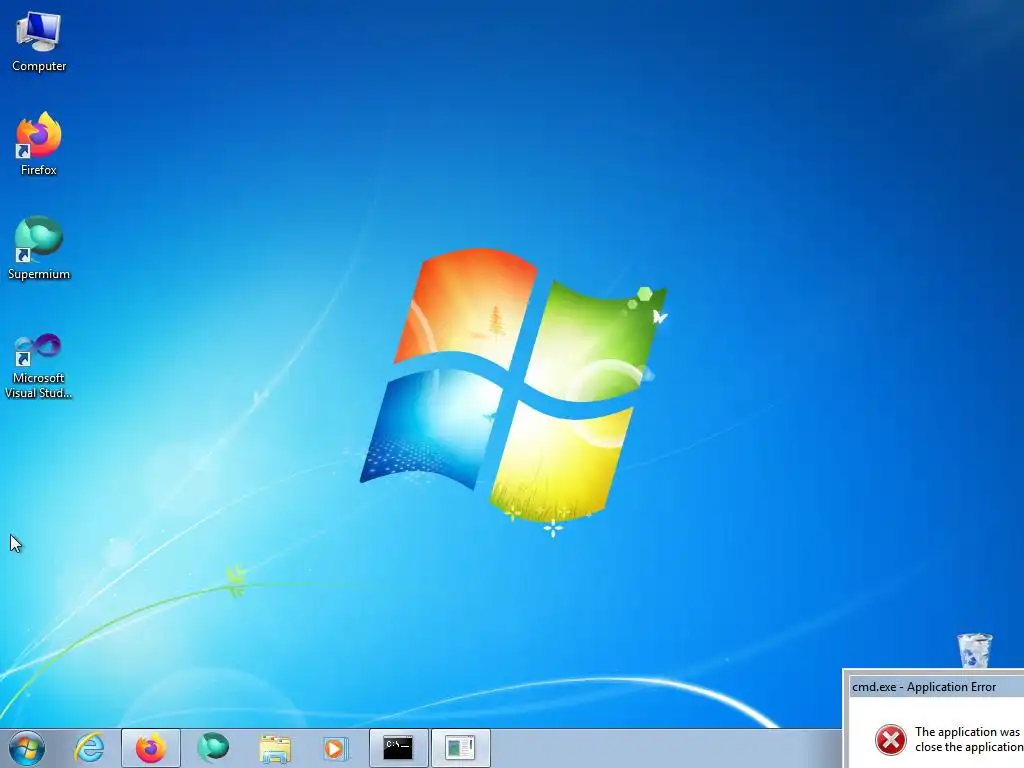Select the Computer desktop icon
Viewport: 1024px width, 768px height.
39,42
